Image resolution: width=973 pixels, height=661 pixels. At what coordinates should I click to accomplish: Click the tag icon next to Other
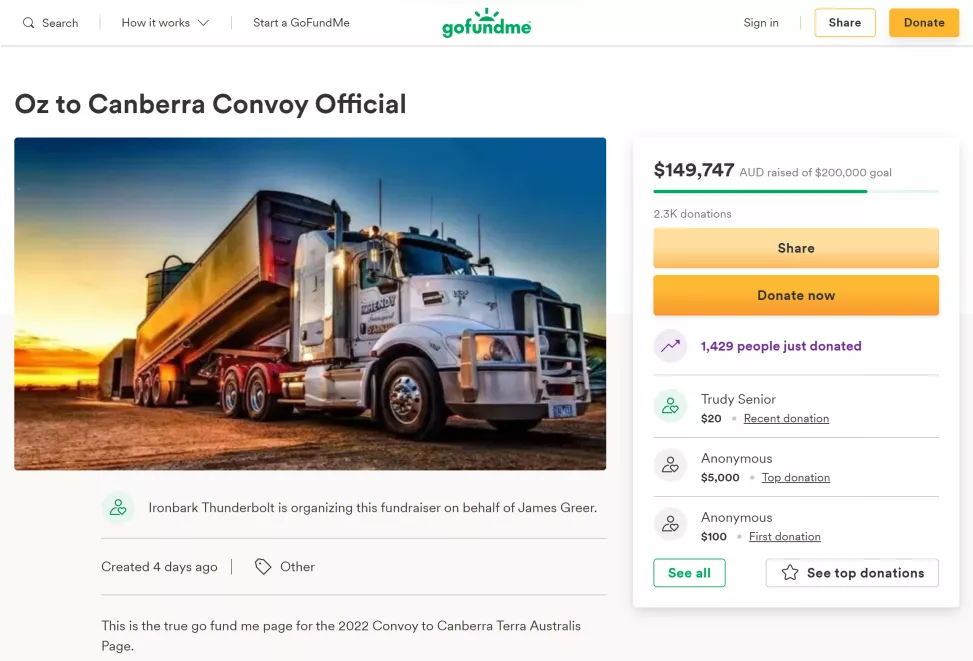coord(263,567)
